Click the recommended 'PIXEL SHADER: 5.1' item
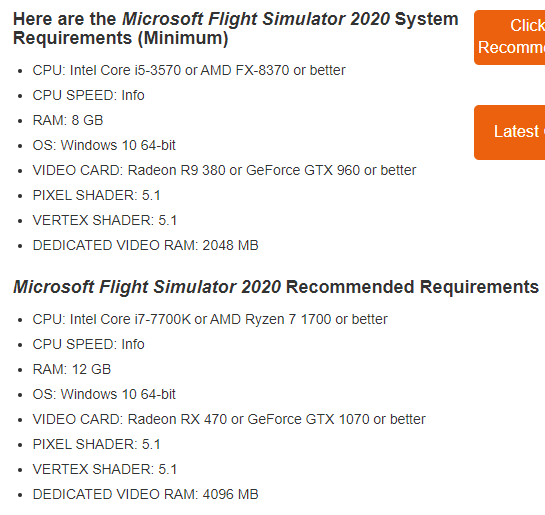 click(x=97, y=444)
